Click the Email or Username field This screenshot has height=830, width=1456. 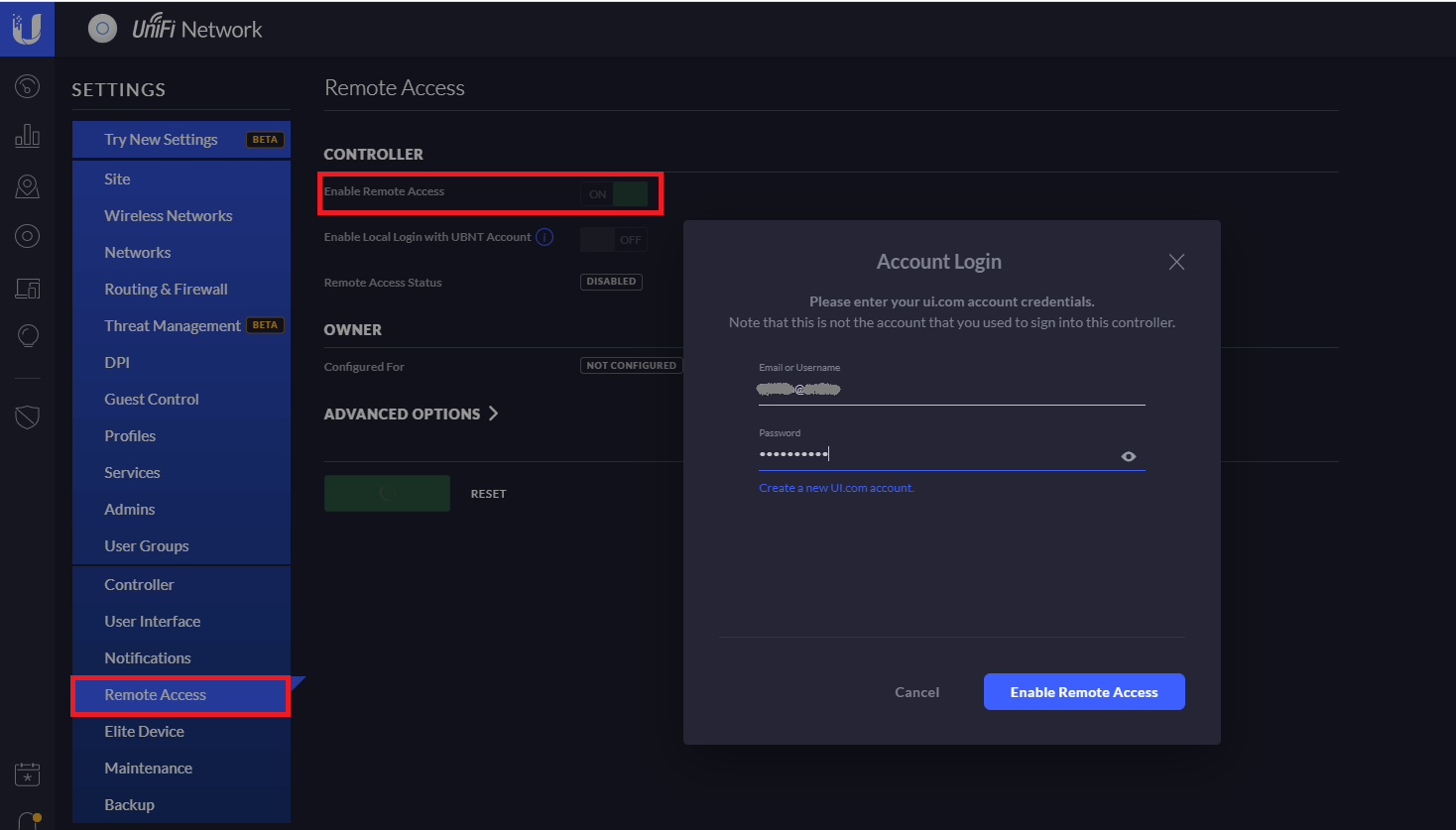[952, 390]
